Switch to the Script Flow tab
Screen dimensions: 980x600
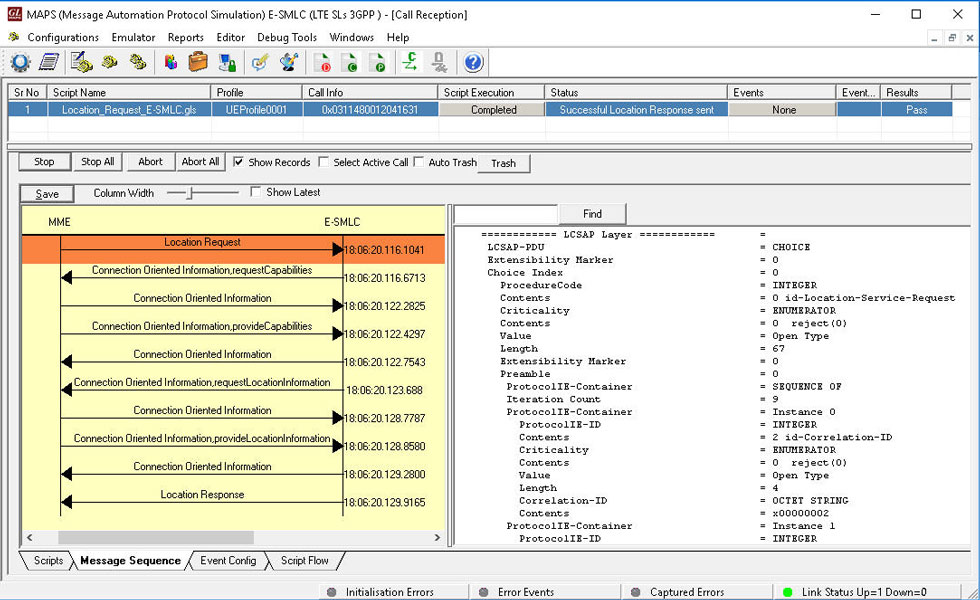(x=304, y=561)
